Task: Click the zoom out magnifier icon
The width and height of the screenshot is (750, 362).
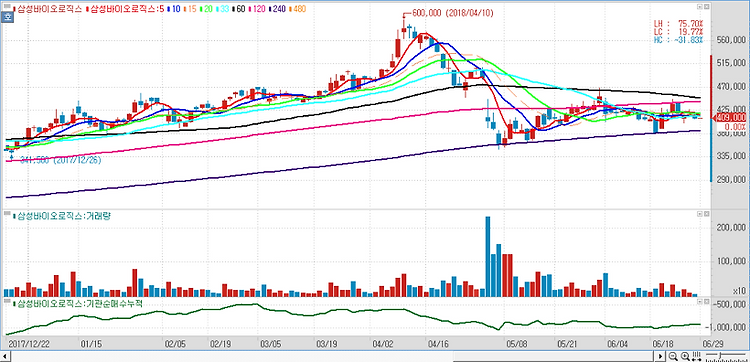Action: click(x=673, y=357)
